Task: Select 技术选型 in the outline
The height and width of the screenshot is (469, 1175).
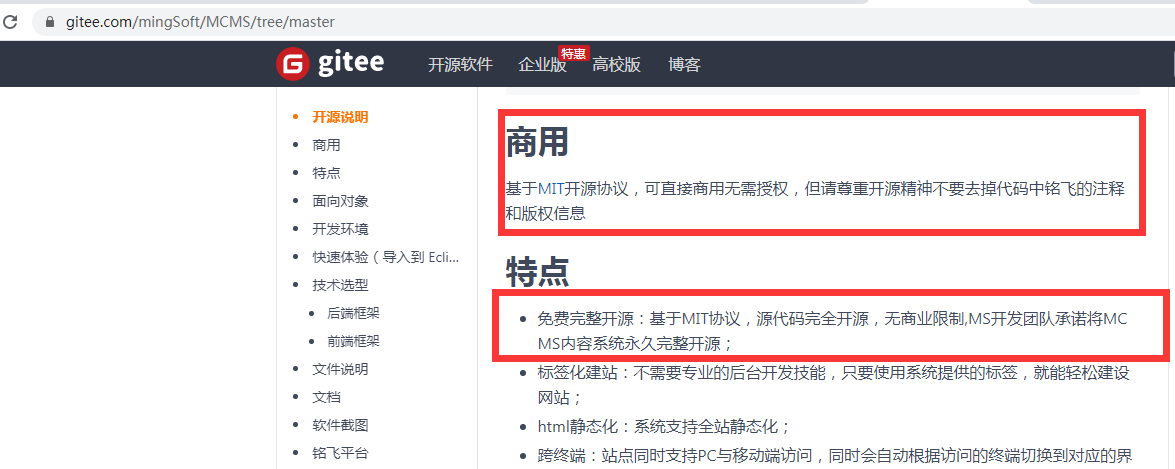Action: (340, 285)
